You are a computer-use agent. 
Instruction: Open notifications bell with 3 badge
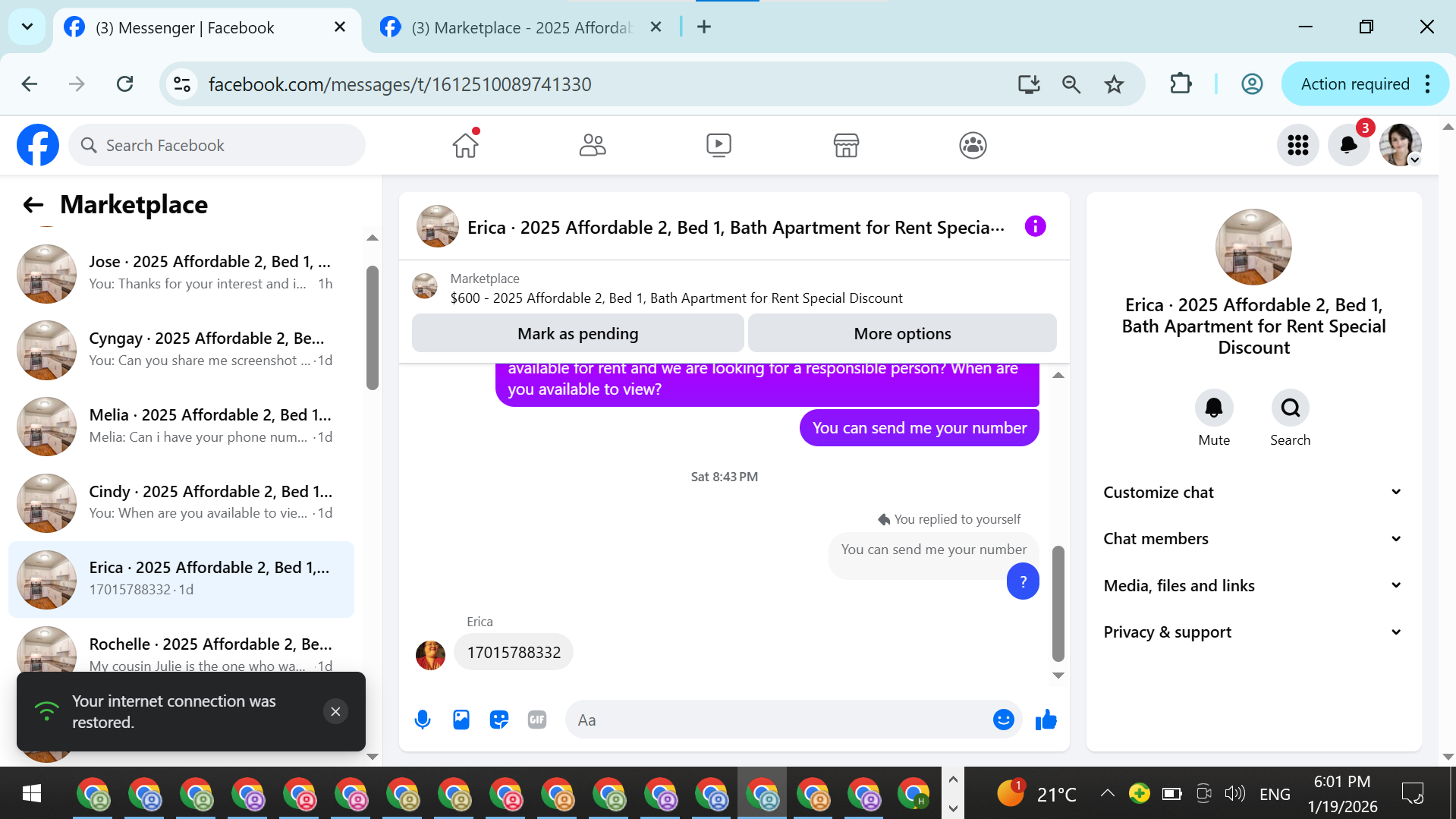pyautogui.click(x=1348, y=145)
